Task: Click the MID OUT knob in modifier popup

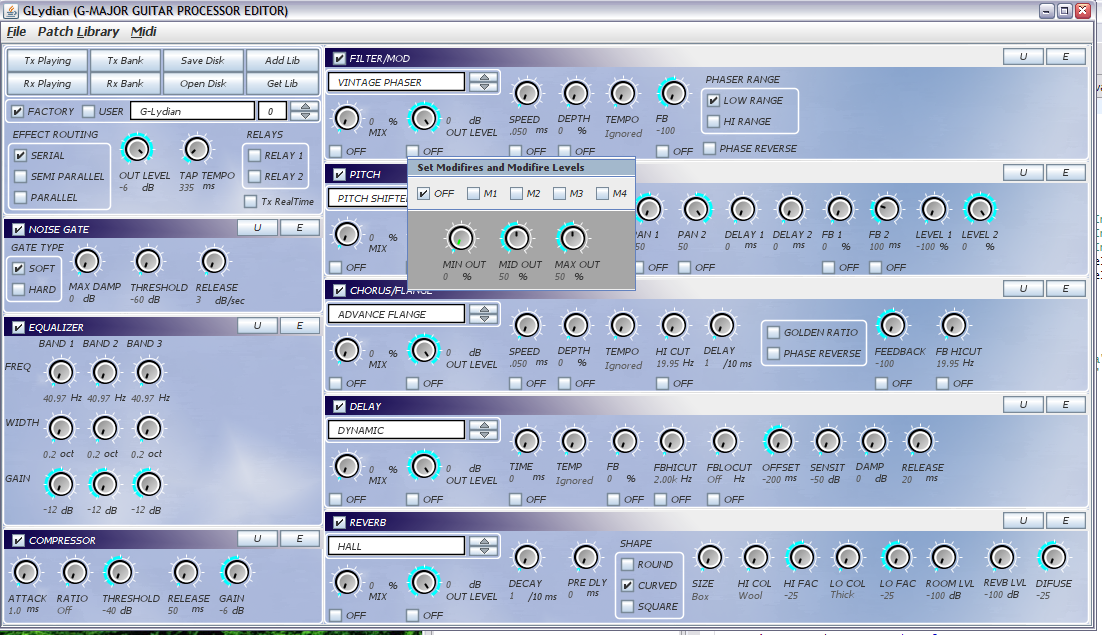Action: (x=517, y=239)
